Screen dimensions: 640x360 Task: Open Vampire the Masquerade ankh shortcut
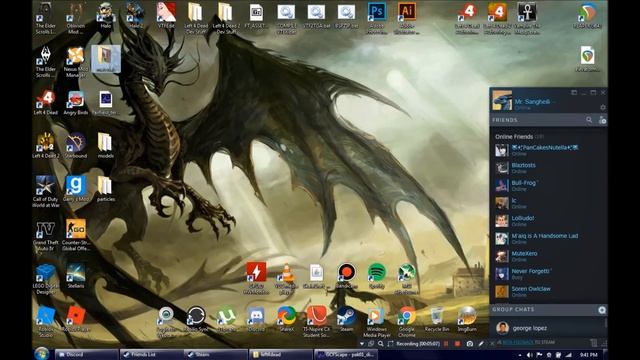pos(527,18)
